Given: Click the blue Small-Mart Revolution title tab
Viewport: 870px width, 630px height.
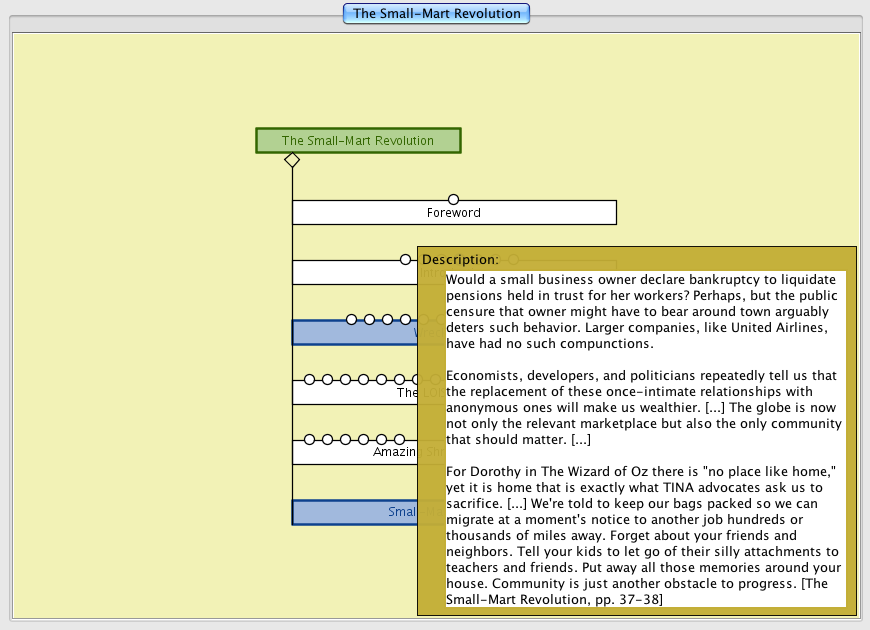Looking at the screenshot, I should pyautogui.click(x=436, y=14).
